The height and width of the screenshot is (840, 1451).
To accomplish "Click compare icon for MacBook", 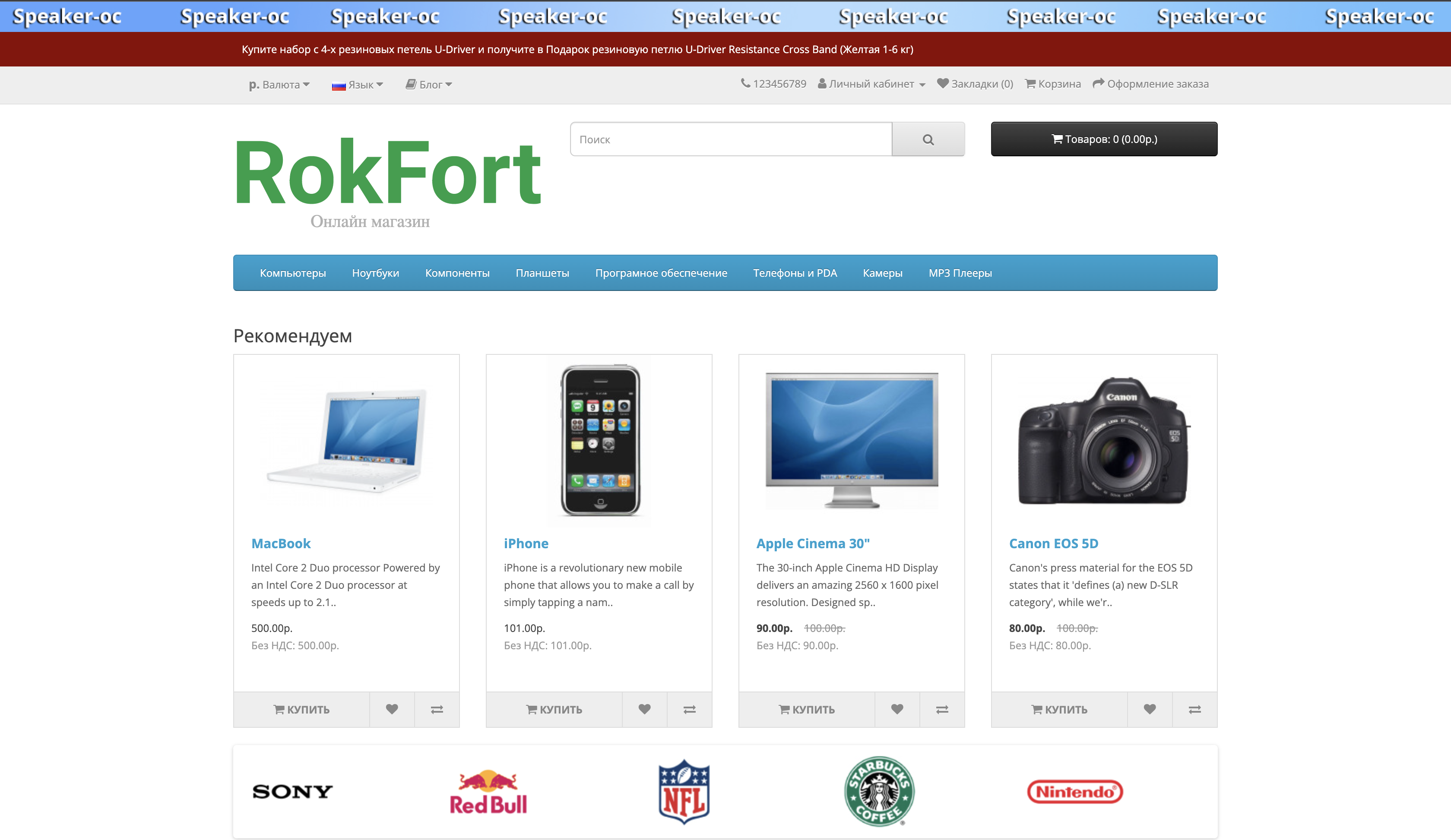I will pyautogui.click(x=437, y=709).
